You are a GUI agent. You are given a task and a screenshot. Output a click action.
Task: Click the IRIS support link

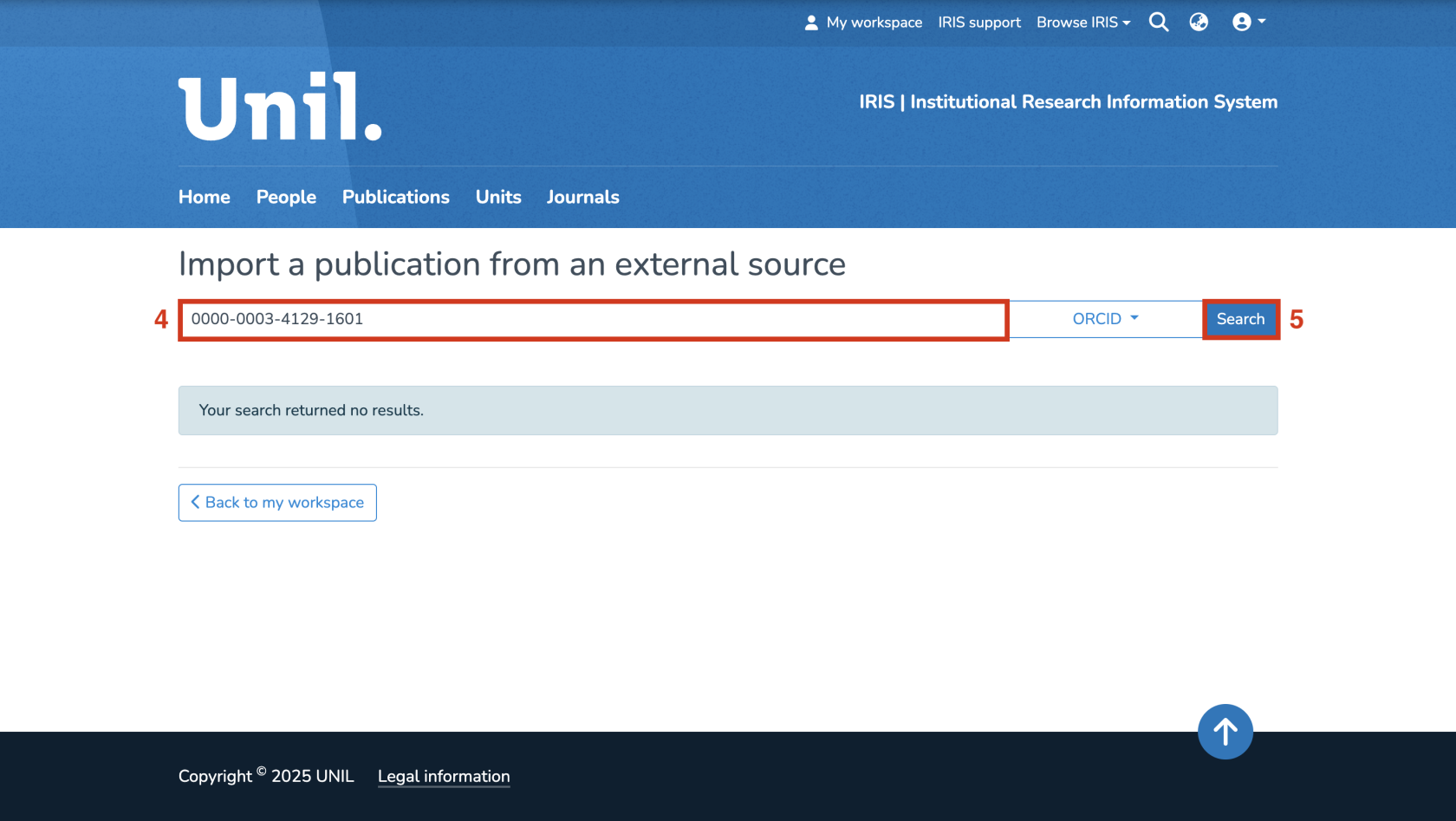(979, 23)
